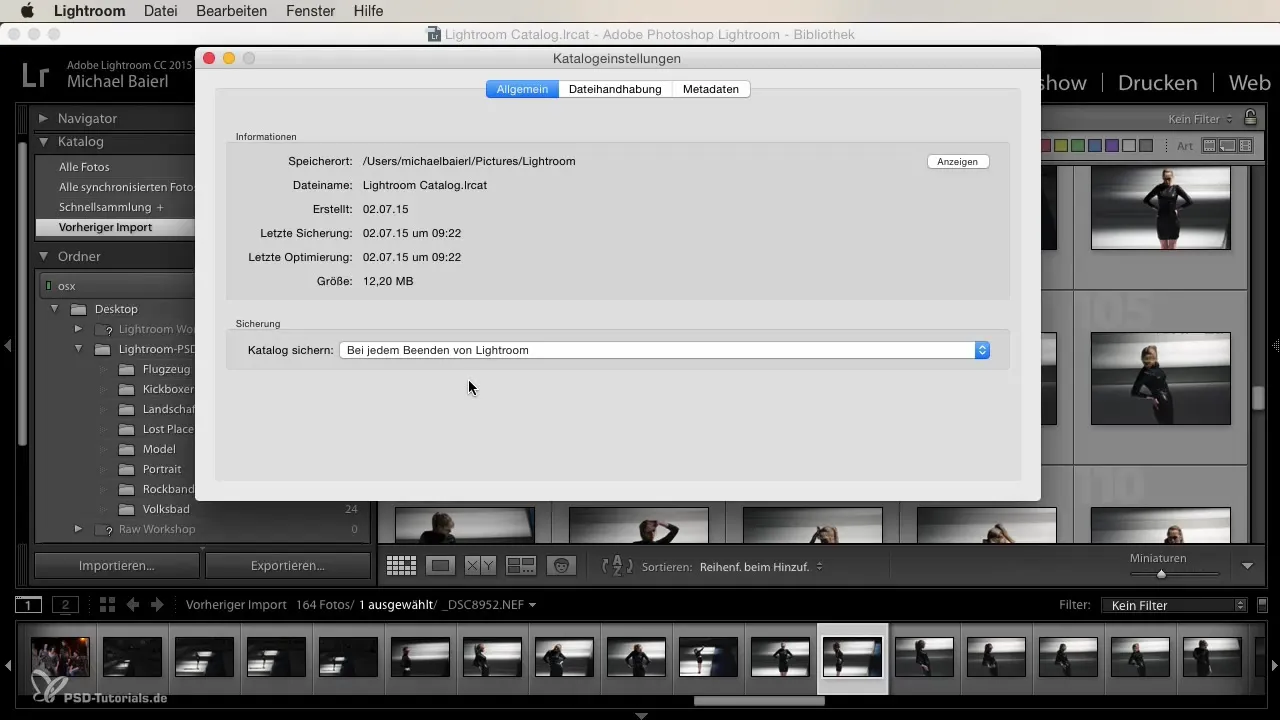Viewport: 1280px width, 720px height.
Task: Click the Importieren button
Action: tap(117, 565)
